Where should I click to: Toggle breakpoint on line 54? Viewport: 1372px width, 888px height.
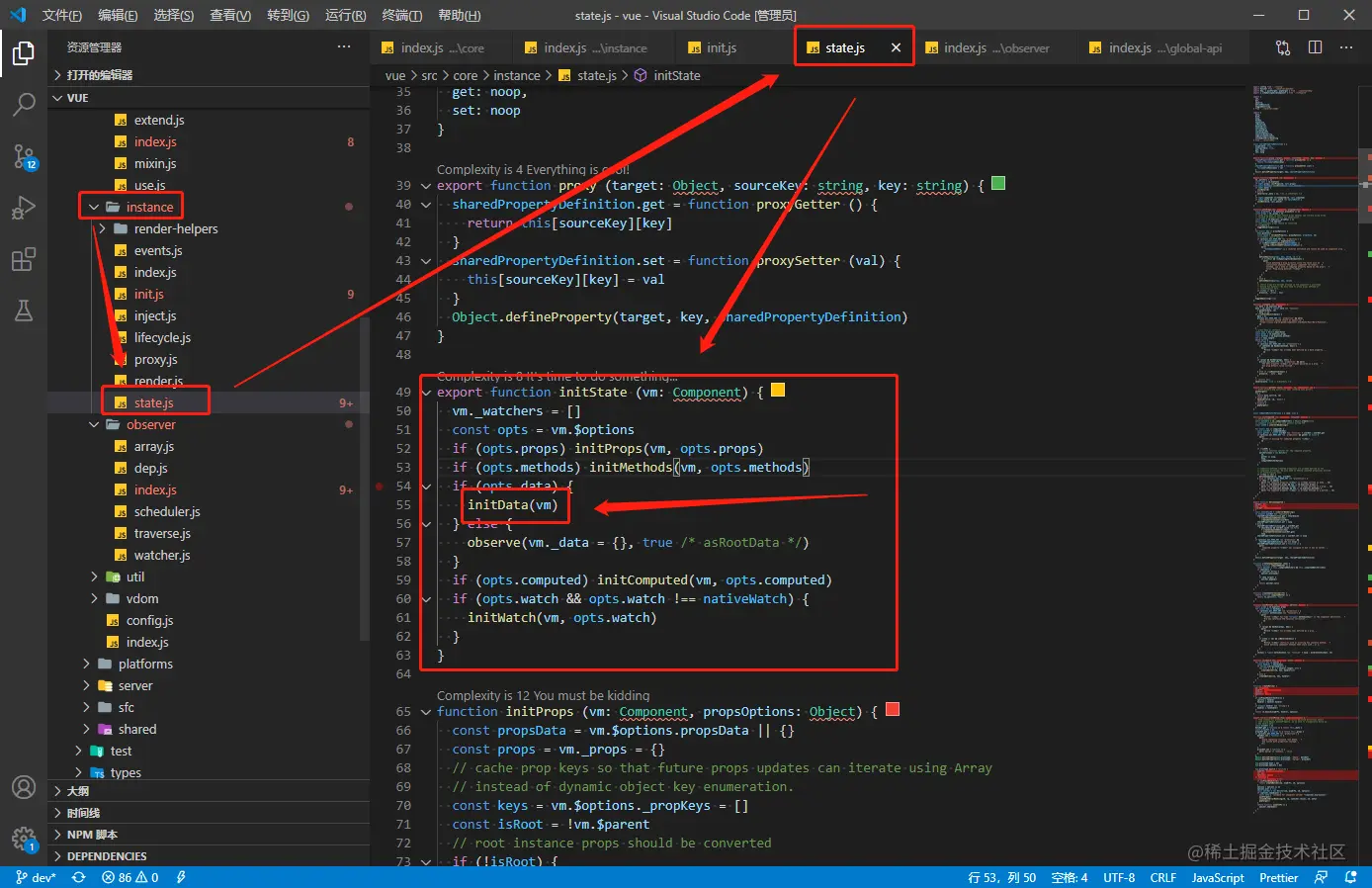coord(380,487)
